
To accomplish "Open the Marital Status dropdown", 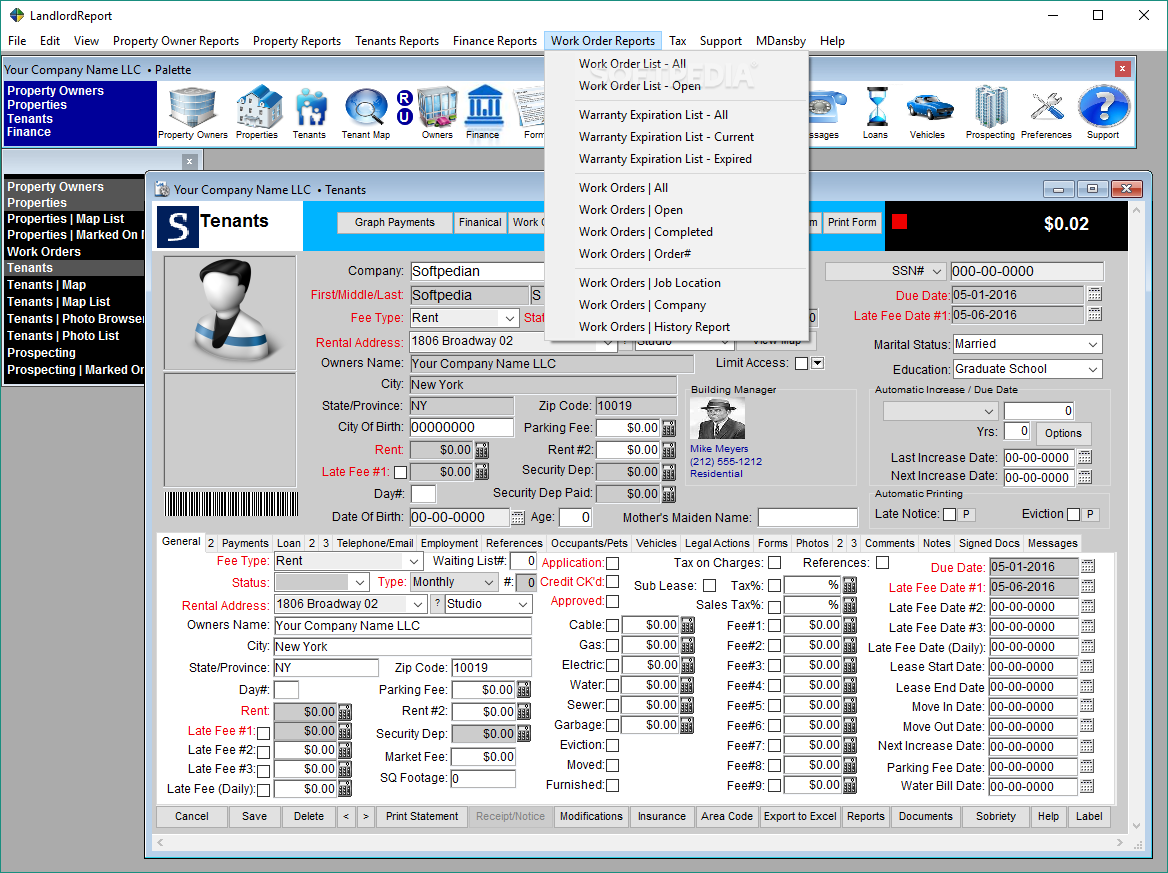I will pos(1093,345).
